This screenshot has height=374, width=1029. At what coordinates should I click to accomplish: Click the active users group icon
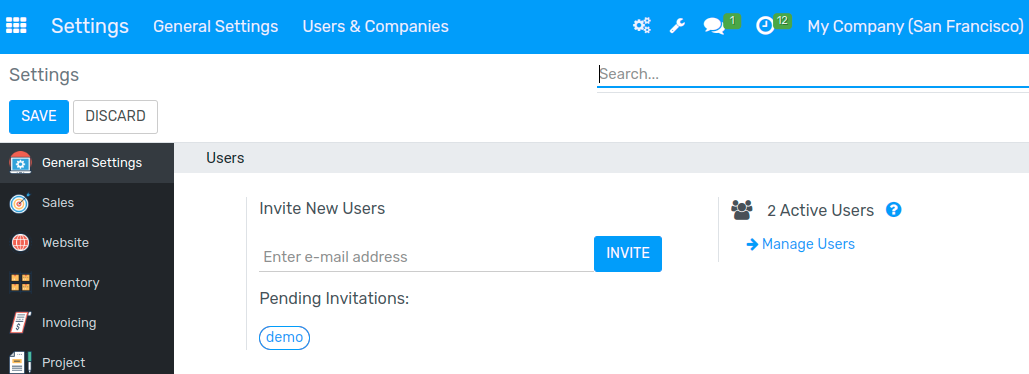[x=742, y=210]
